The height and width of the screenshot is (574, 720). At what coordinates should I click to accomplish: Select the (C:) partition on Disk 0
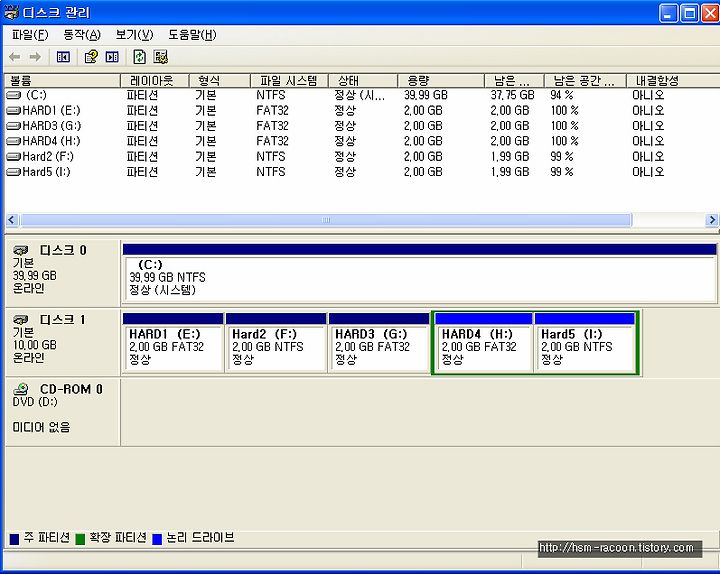point(420,273)
